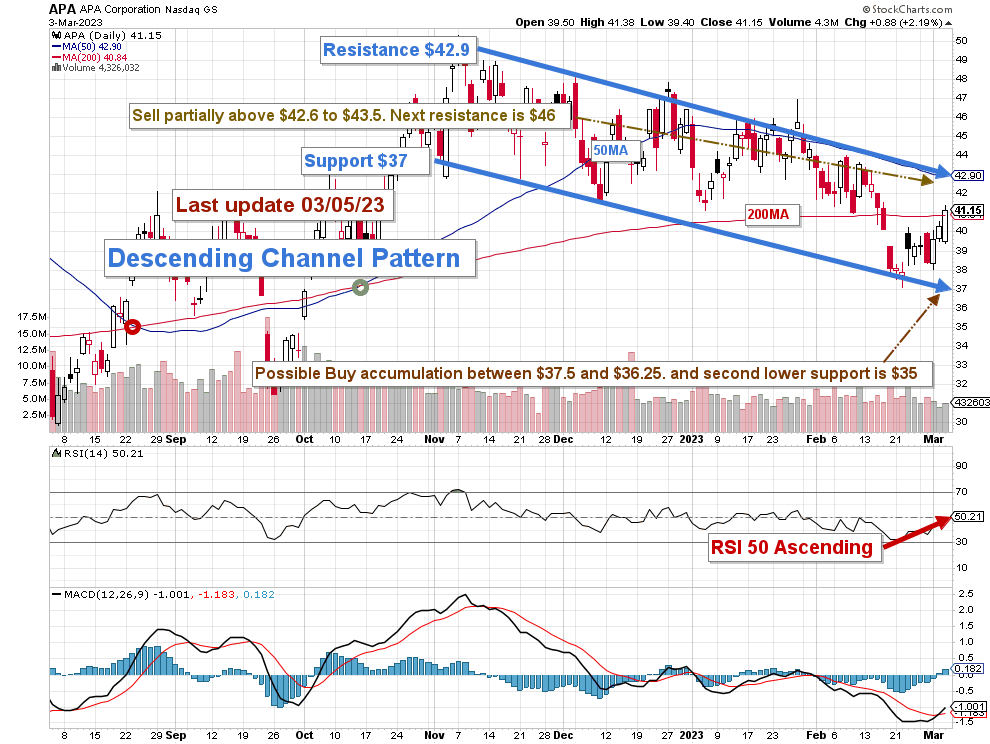Select the candlestick chart icon beside APA (Daily)

(x=55, y=33)
